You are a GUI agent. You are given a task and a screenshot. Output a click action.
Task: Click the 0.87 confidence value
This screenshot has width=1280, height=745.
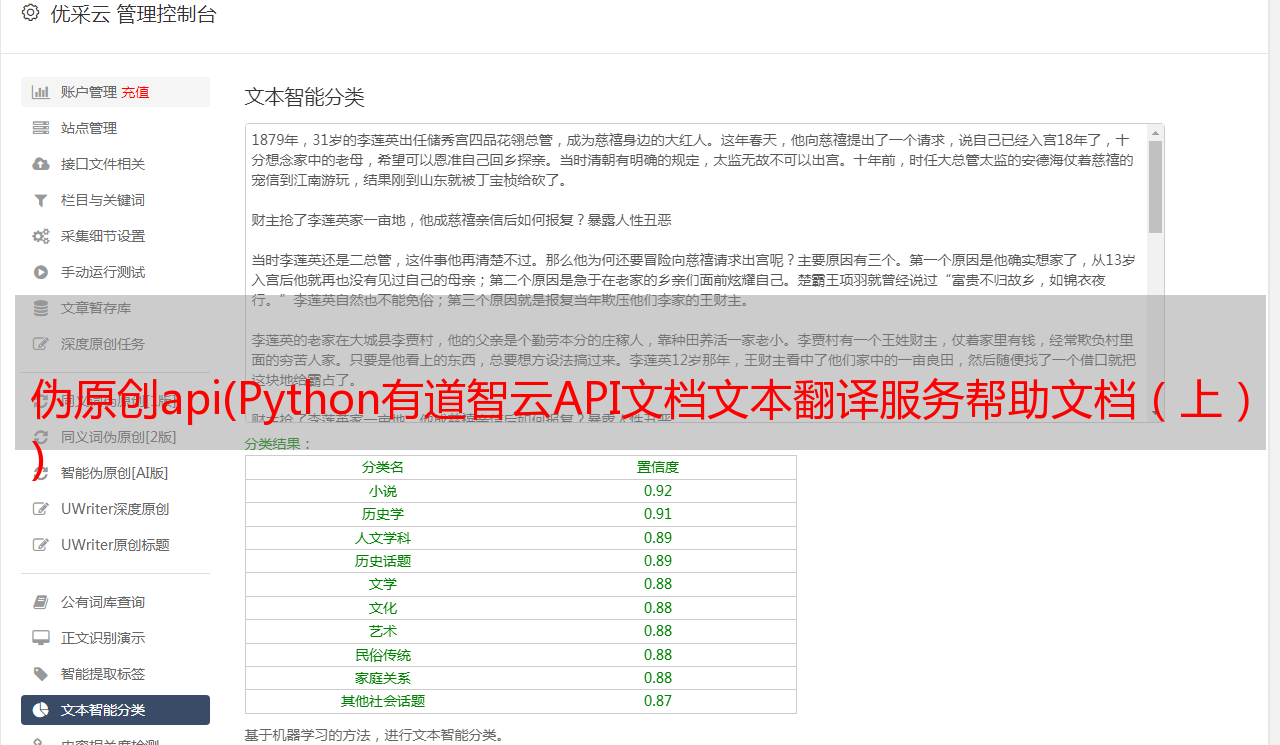point(658,701)
